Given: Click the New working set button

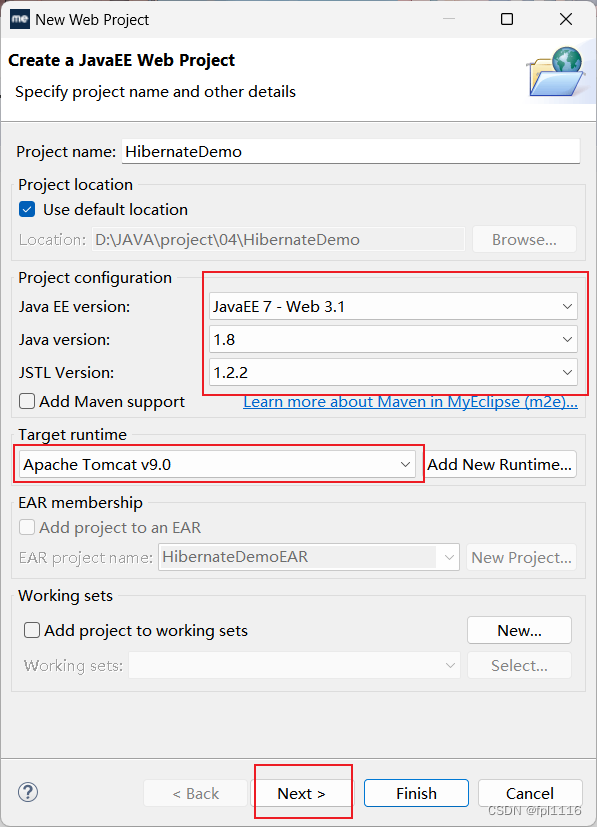Looking at the screenshot, I should [519, 630].
